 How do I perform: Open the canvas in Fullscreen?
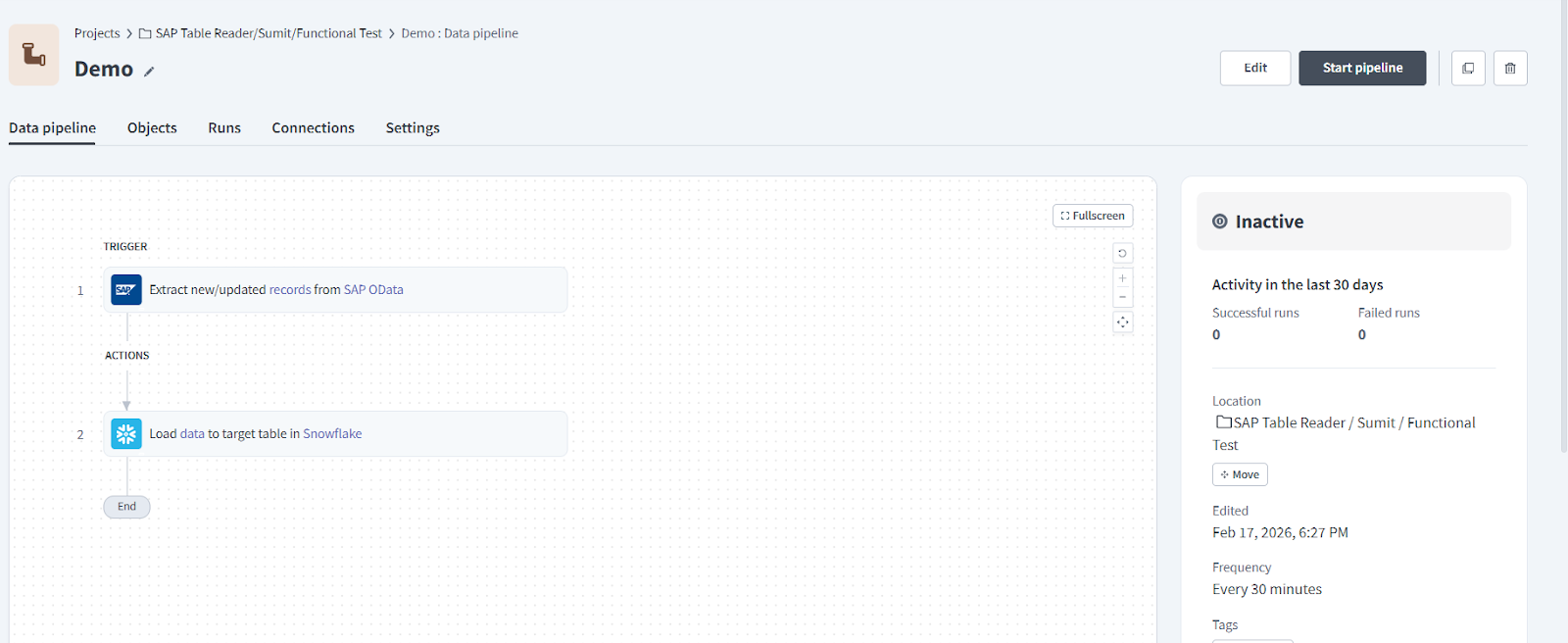(1093, 216)
